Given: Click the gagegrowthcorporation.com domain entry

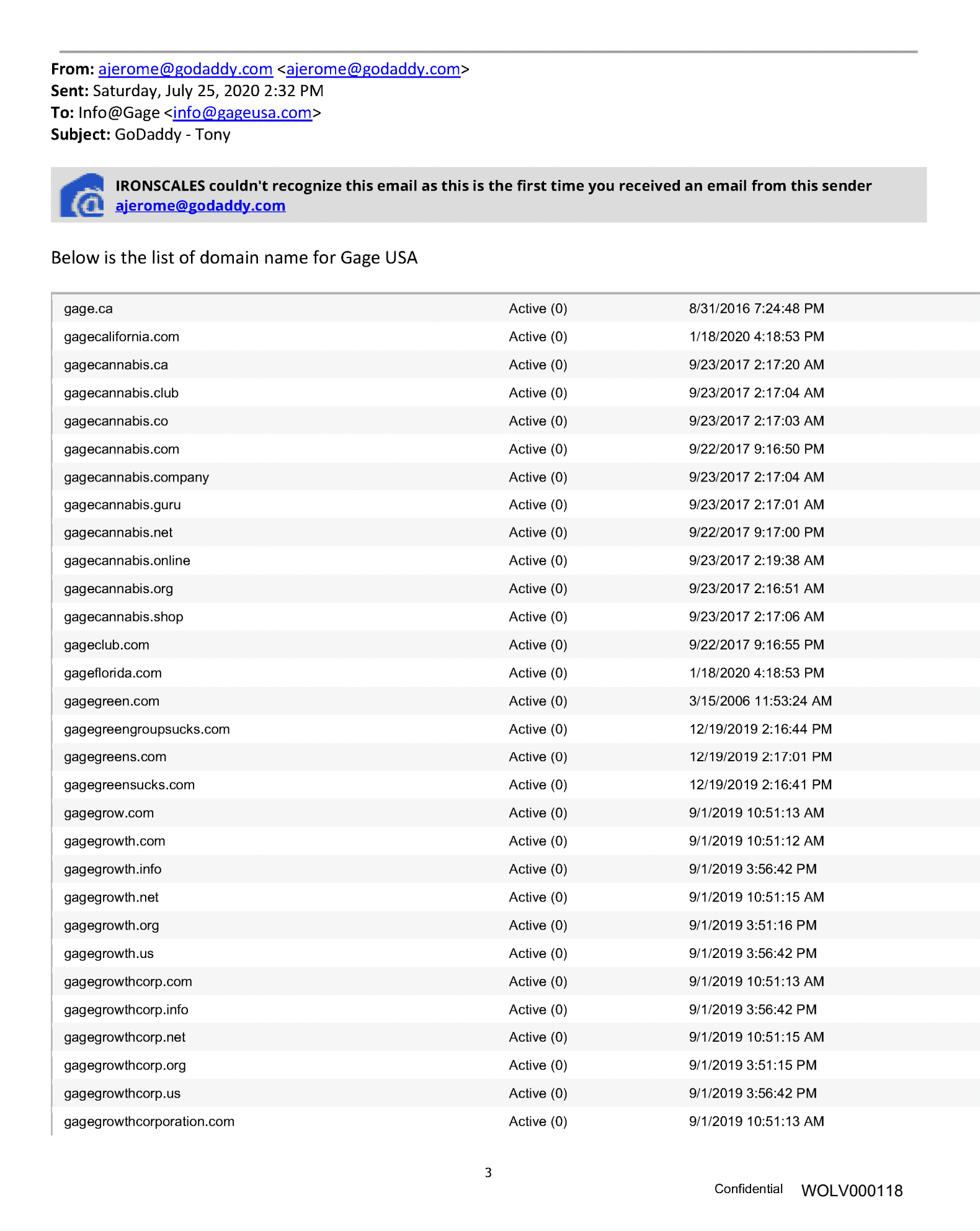Looking at the screenshot, I should click(x=149, y=1122).
